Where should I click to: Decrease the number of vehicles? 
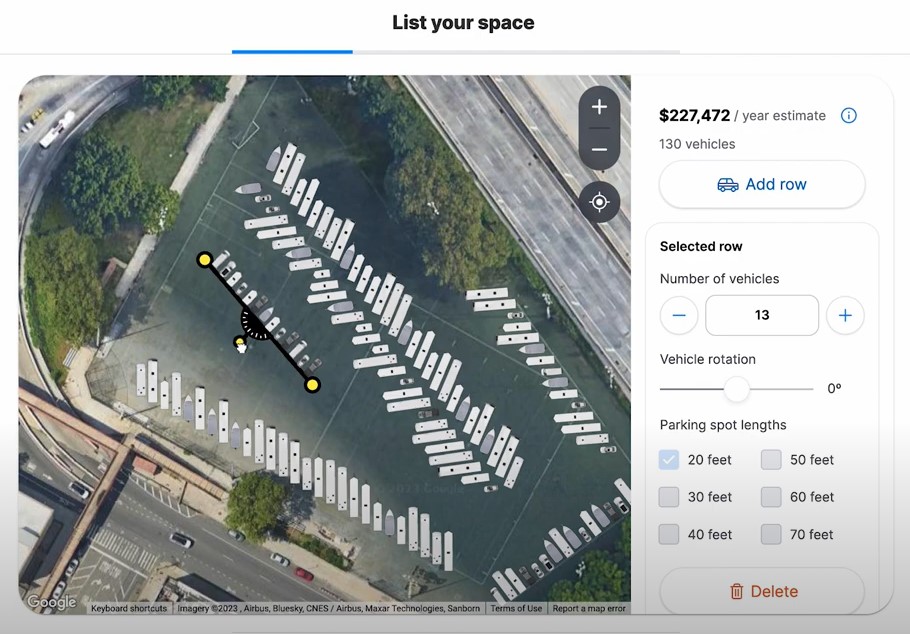679,315
